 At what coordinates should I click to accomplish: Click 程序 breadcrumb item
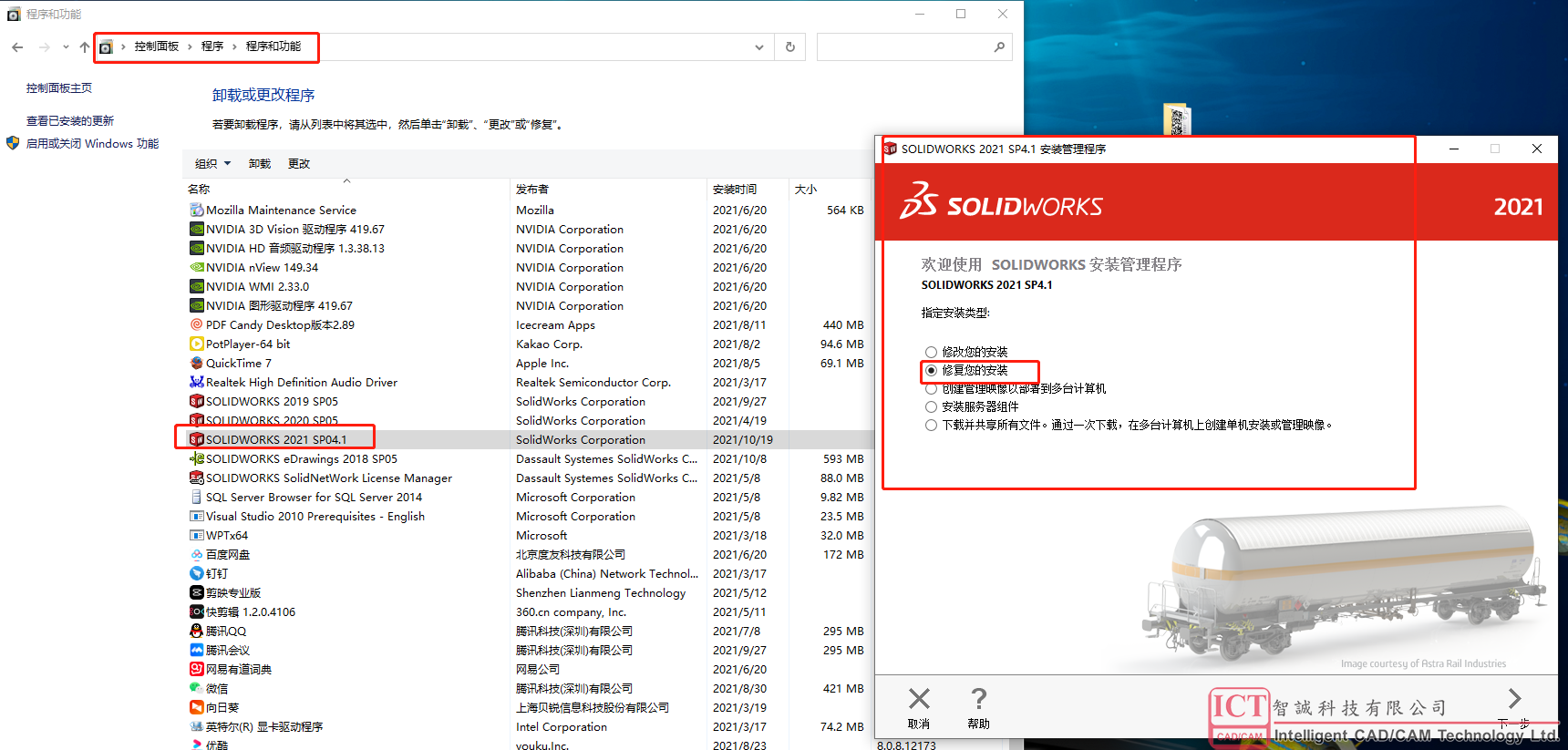(x=212, y=46)
